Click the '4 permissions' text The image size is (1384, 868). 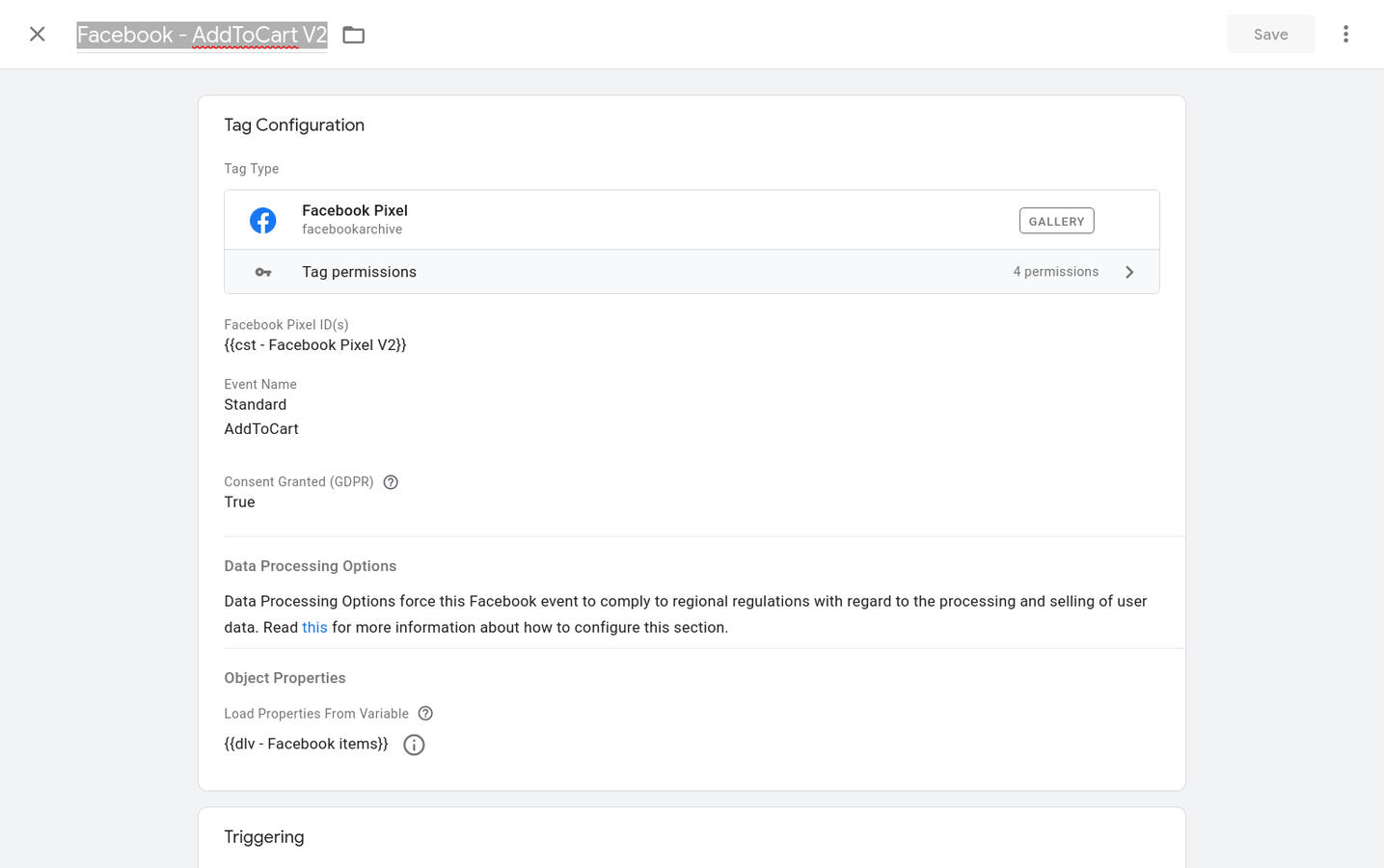(1056, 272)
